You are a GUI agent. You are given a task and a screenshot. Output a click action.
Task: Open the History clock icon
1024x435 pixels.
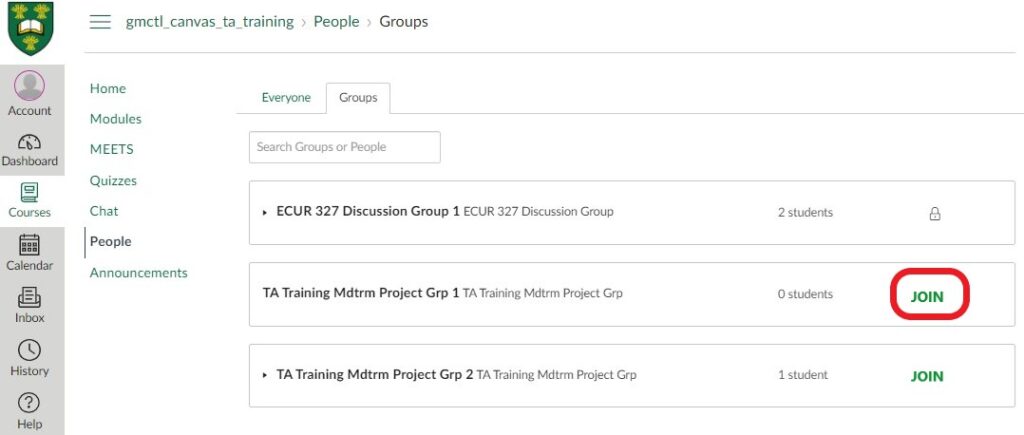(30, 350)
